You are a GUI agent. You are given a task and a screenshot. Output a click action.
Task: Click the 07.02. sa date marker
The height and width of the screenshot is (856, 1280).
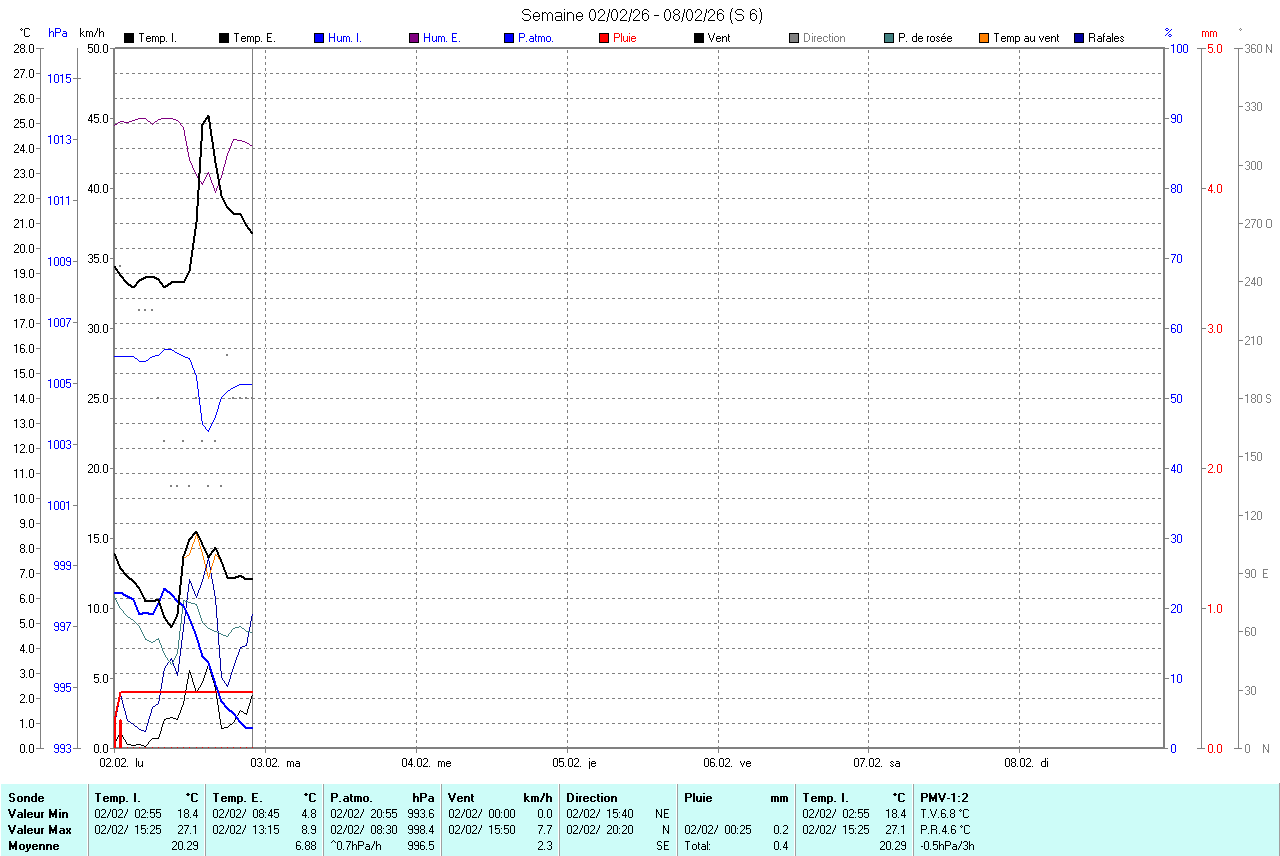tap(878, 763)
